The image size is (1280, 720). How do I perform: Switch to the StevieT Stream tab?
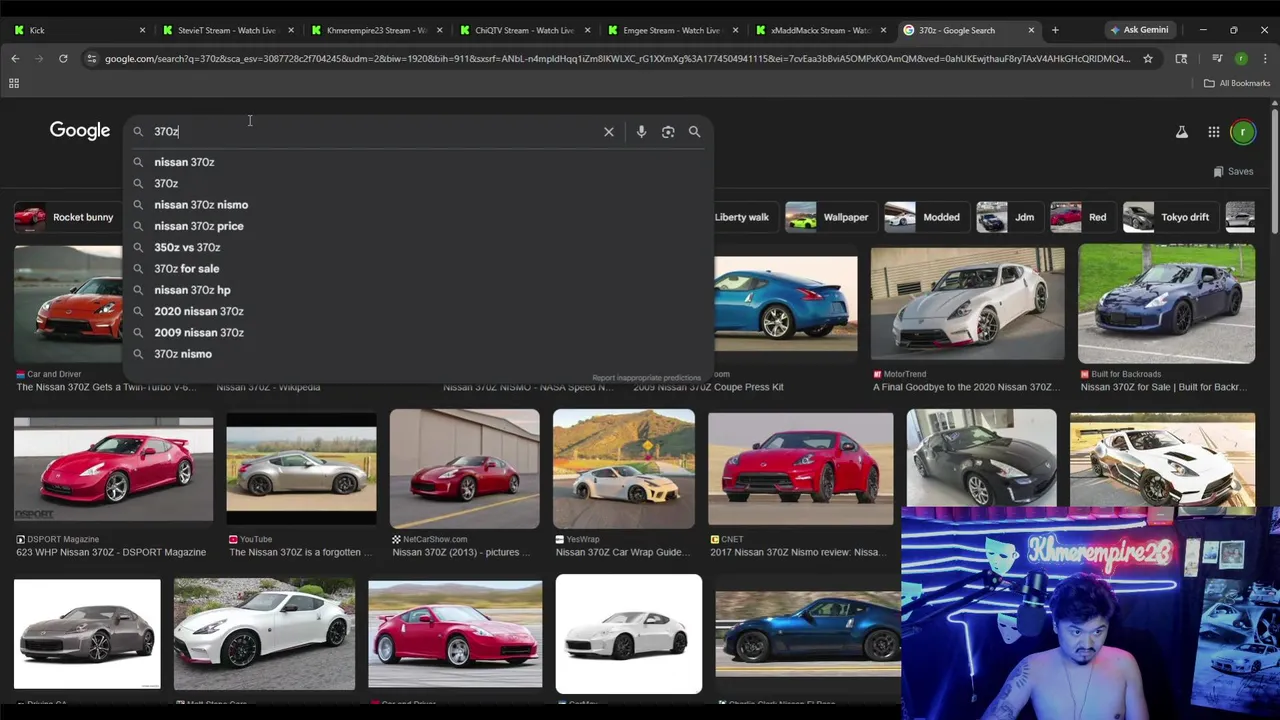228,30
